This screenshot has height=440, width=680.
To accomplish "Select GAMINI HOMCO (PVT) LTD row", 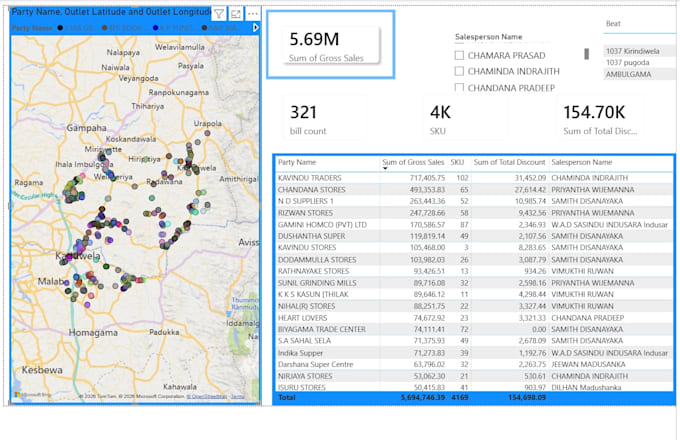I will click(474, 225).
